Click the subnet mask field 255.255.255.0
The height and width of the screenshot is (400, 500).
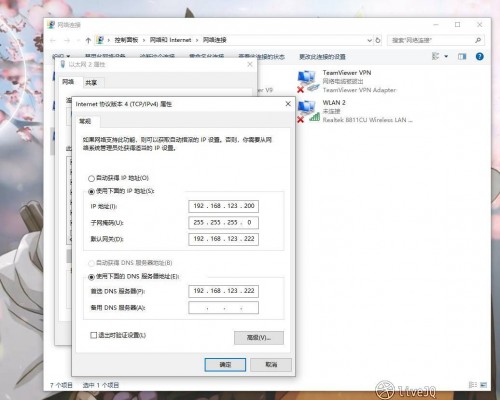tap(223, 223)
